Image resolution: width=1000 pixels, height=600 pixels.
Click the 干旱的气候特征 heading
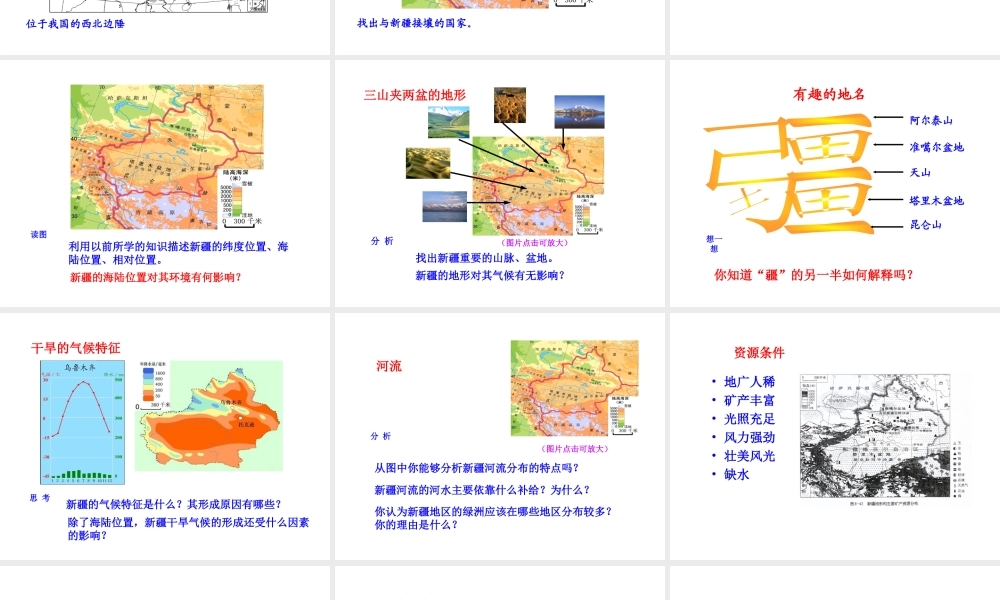click(x=75, y=348)
